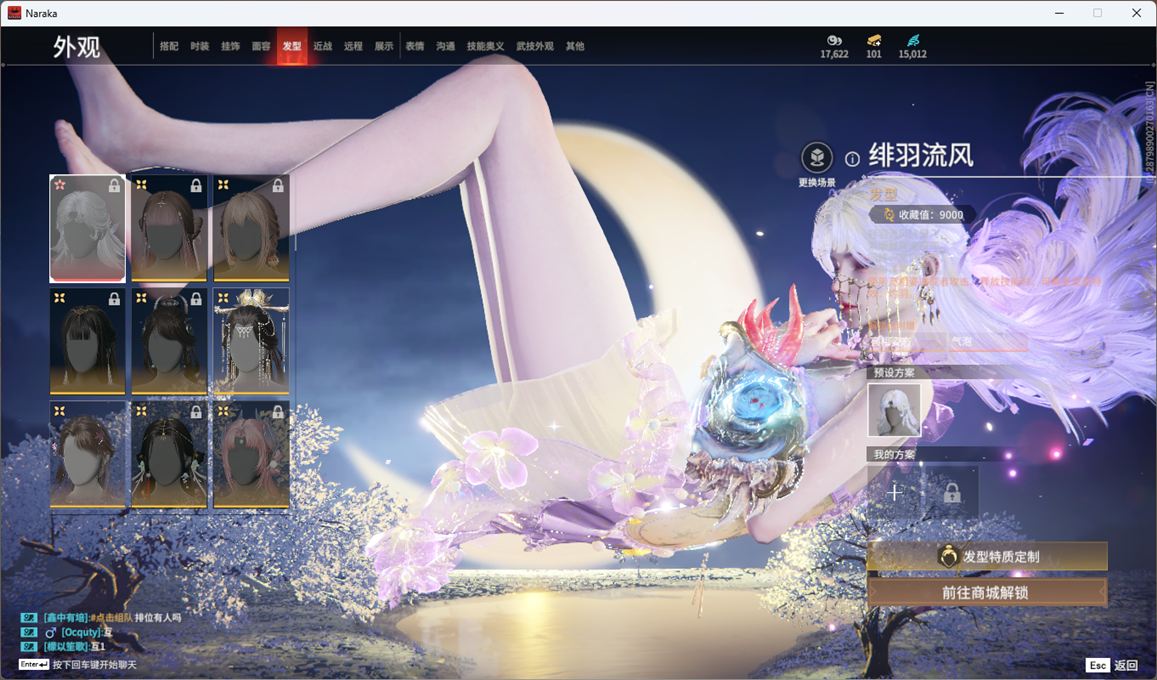Screen dimensions: 1157x680
Task: Click lock icon on straight-bangs hairstyle
Action: pos(114,299)
